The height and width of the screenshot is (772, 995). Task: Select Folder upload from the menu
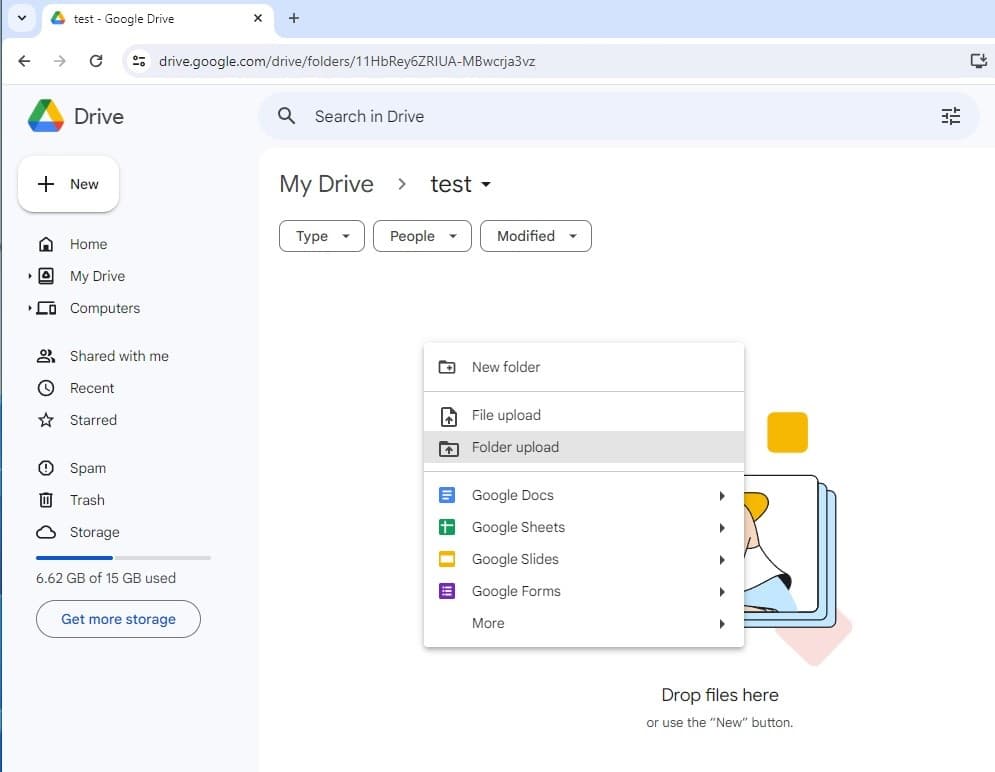(515, 447)
